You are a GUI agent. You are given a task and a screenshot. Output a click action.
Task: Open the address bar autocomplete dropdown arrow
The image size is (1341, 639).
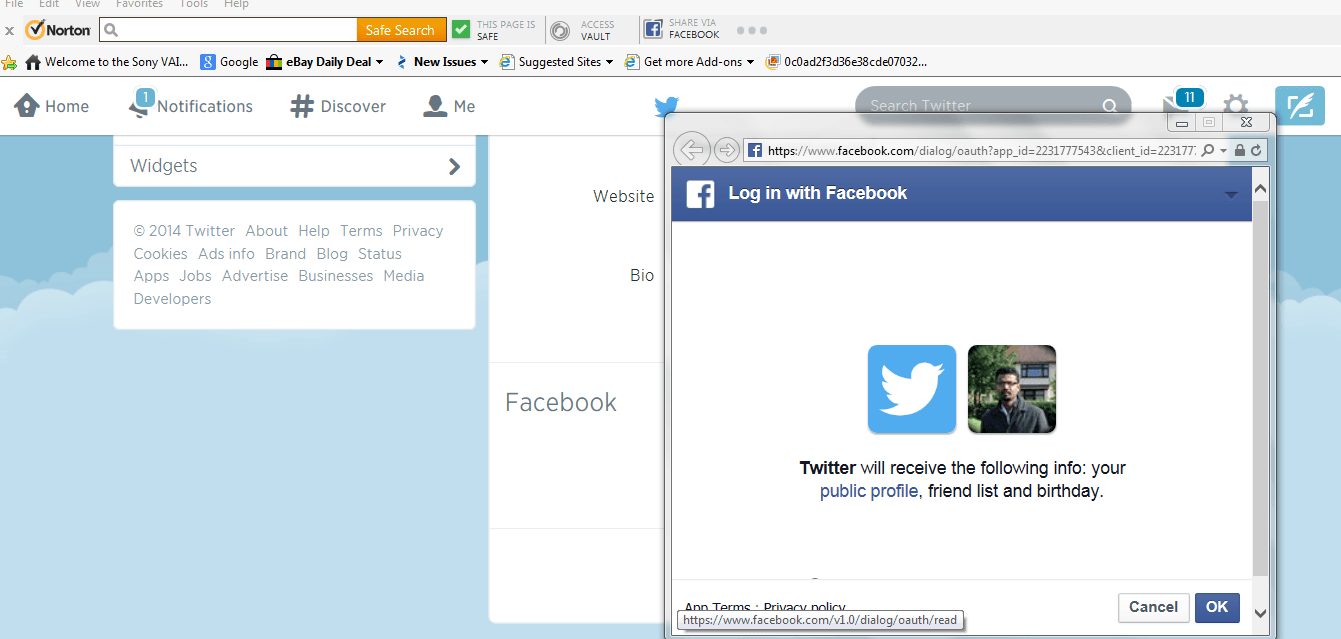[x=1223, y=151]
